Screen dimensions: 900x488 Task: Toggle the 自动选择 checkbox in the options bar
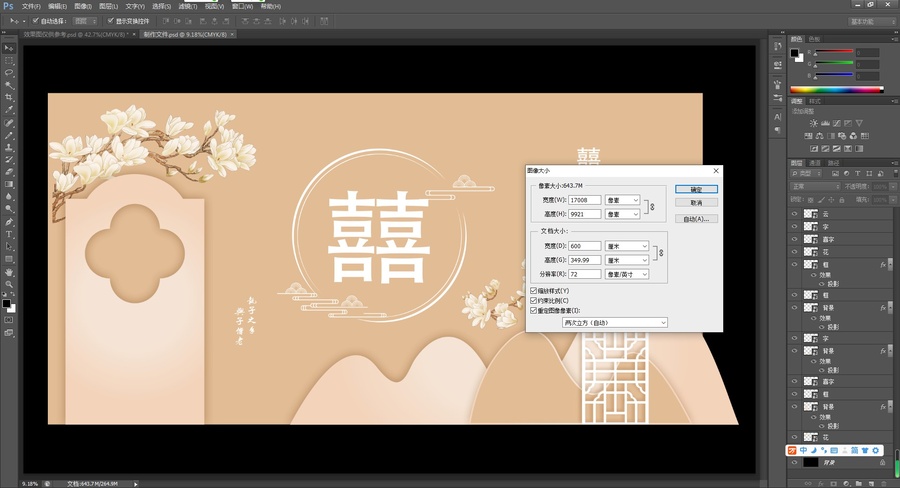coord(35,21)
